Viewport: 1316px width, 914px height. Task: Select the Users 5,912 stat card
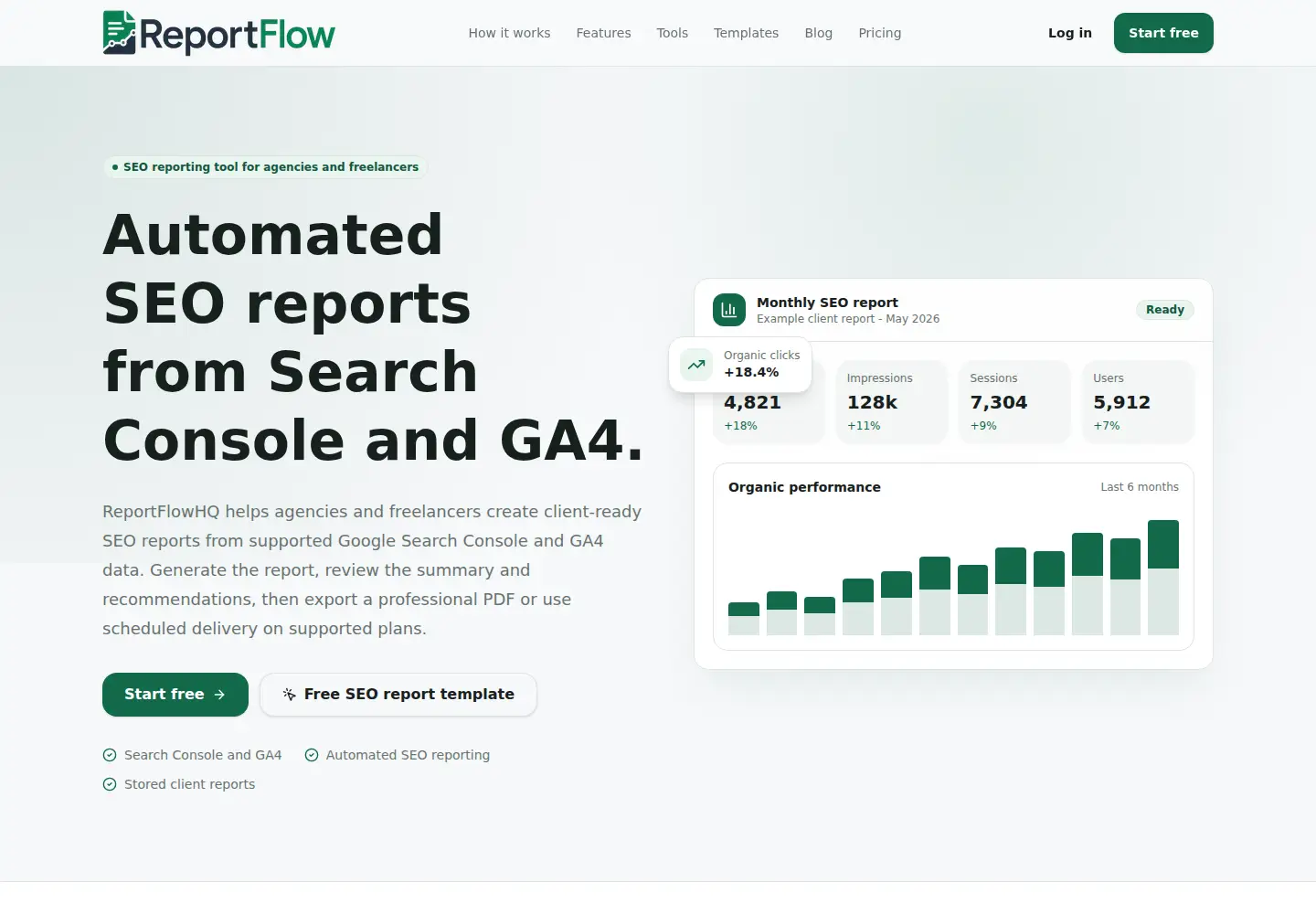point(1138,402)
